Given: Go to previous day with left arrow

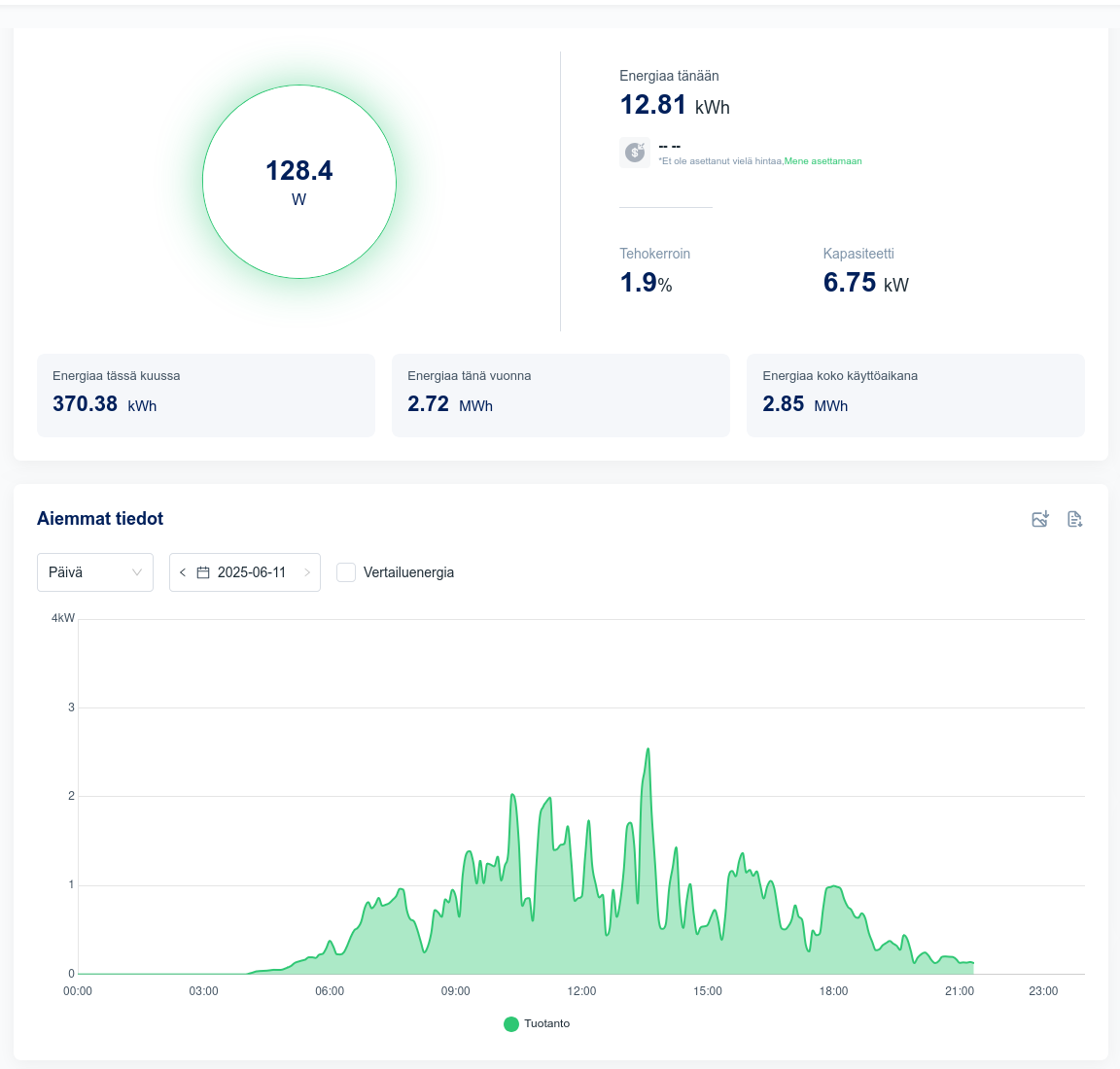Looking at the screenshot, I should coord(183,572).
